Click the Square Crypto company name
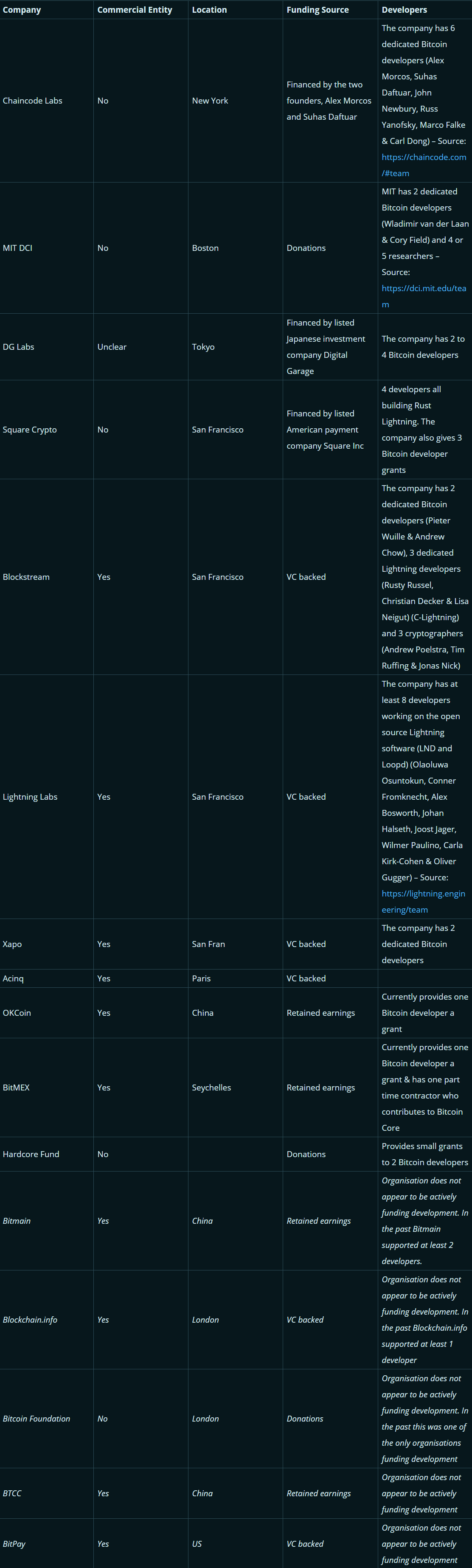The width and height of the screenshot is (472, 1568). point(30,430)
